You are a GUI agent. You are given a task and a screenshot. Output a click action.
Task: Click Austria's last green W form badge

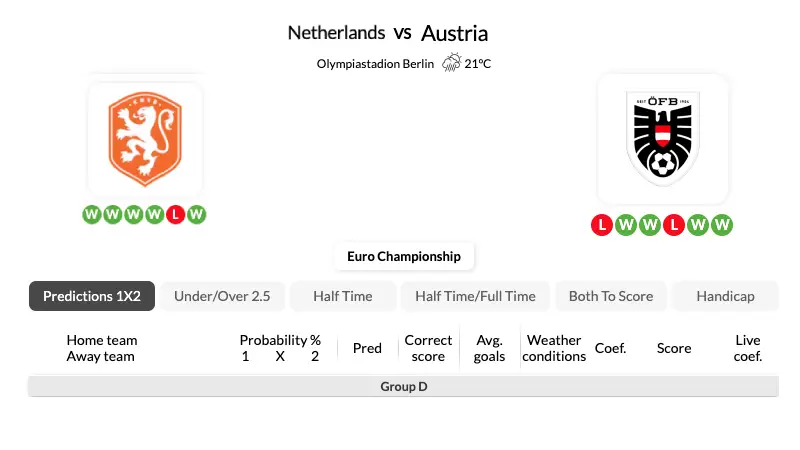[721, 224]
